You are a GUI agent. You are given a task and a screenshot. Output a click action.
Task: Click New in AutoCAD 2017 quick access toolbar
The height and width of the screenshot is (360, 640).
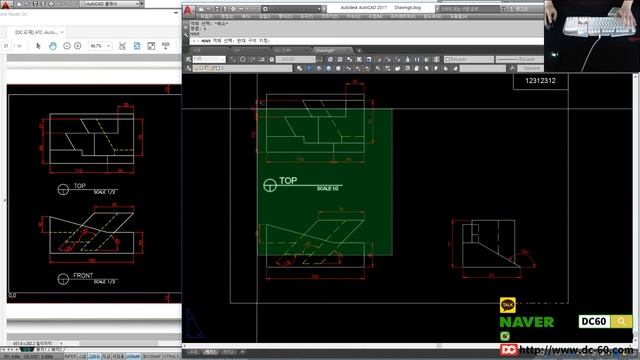(201, 9)
